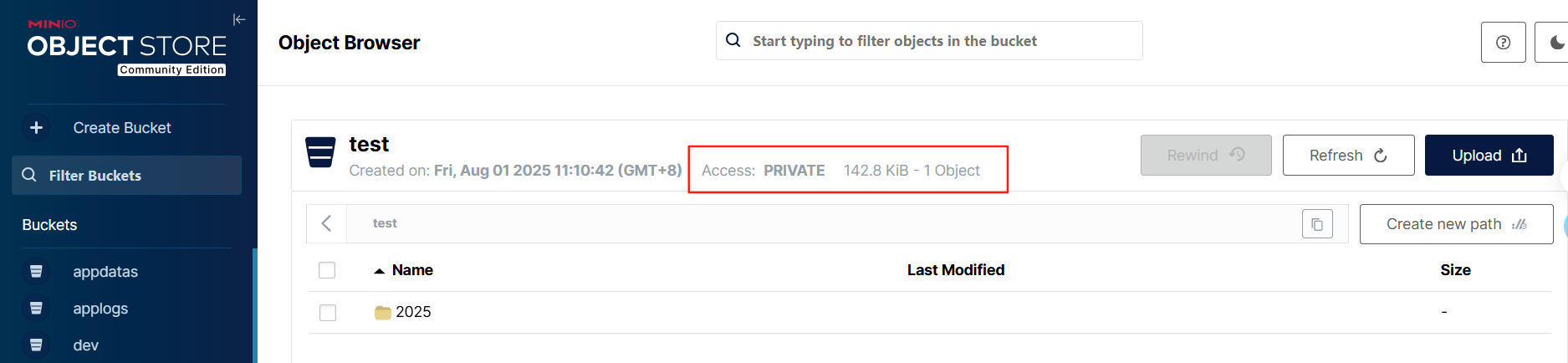Screen dimensions: 1568x363
Task: Sort by the Last Modified column
Action: pos(956,270)
